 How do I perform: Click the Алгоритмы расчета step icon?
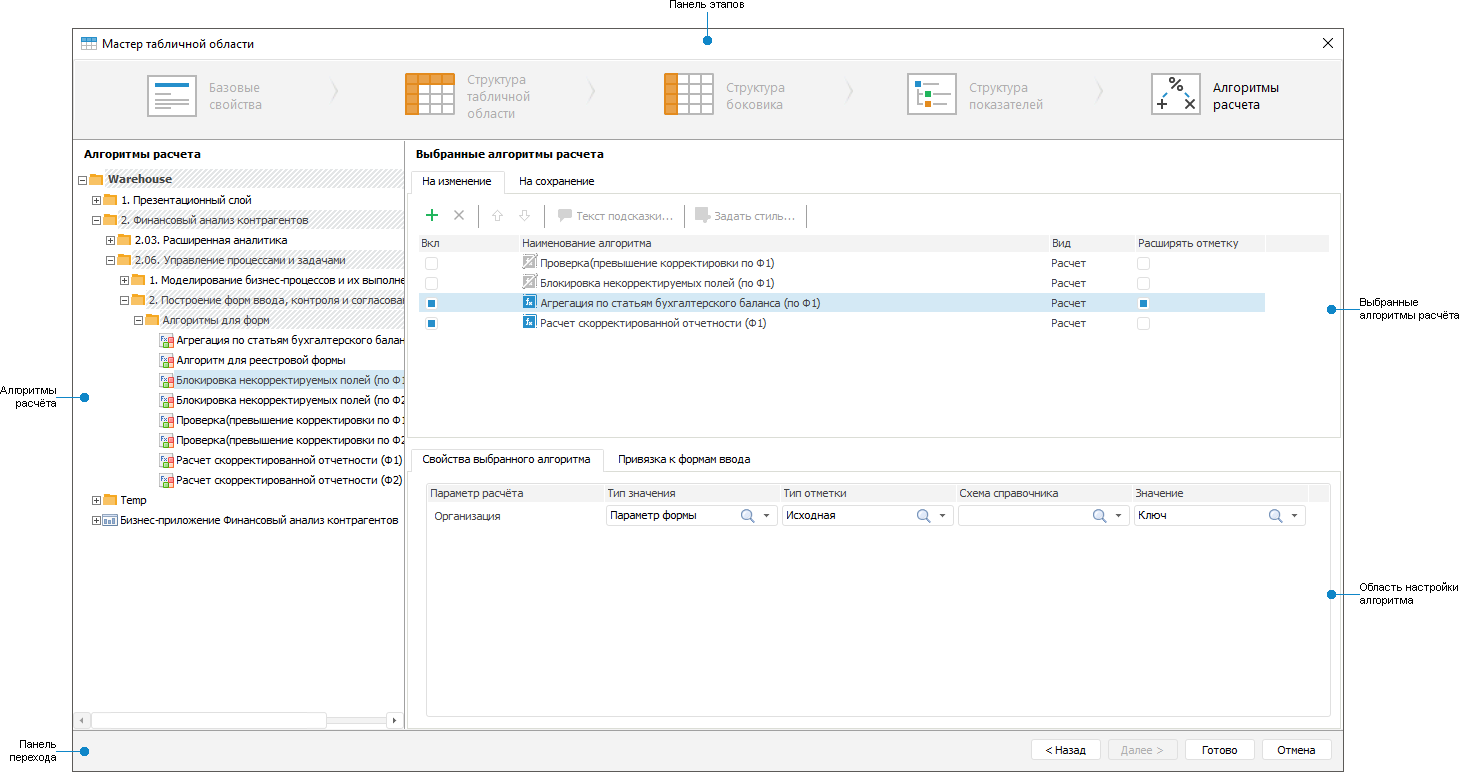point(1176,96)
